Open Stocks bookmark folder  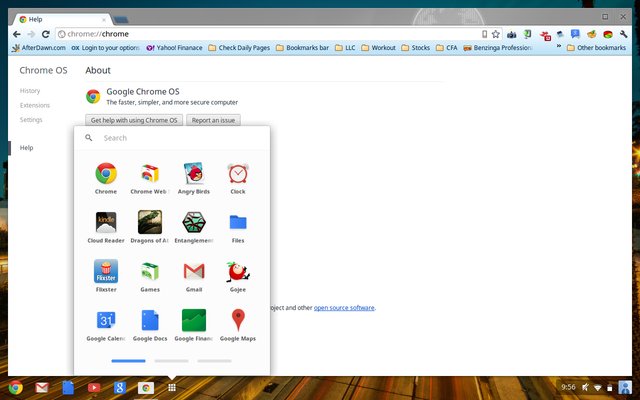click(x=416, y=48)
